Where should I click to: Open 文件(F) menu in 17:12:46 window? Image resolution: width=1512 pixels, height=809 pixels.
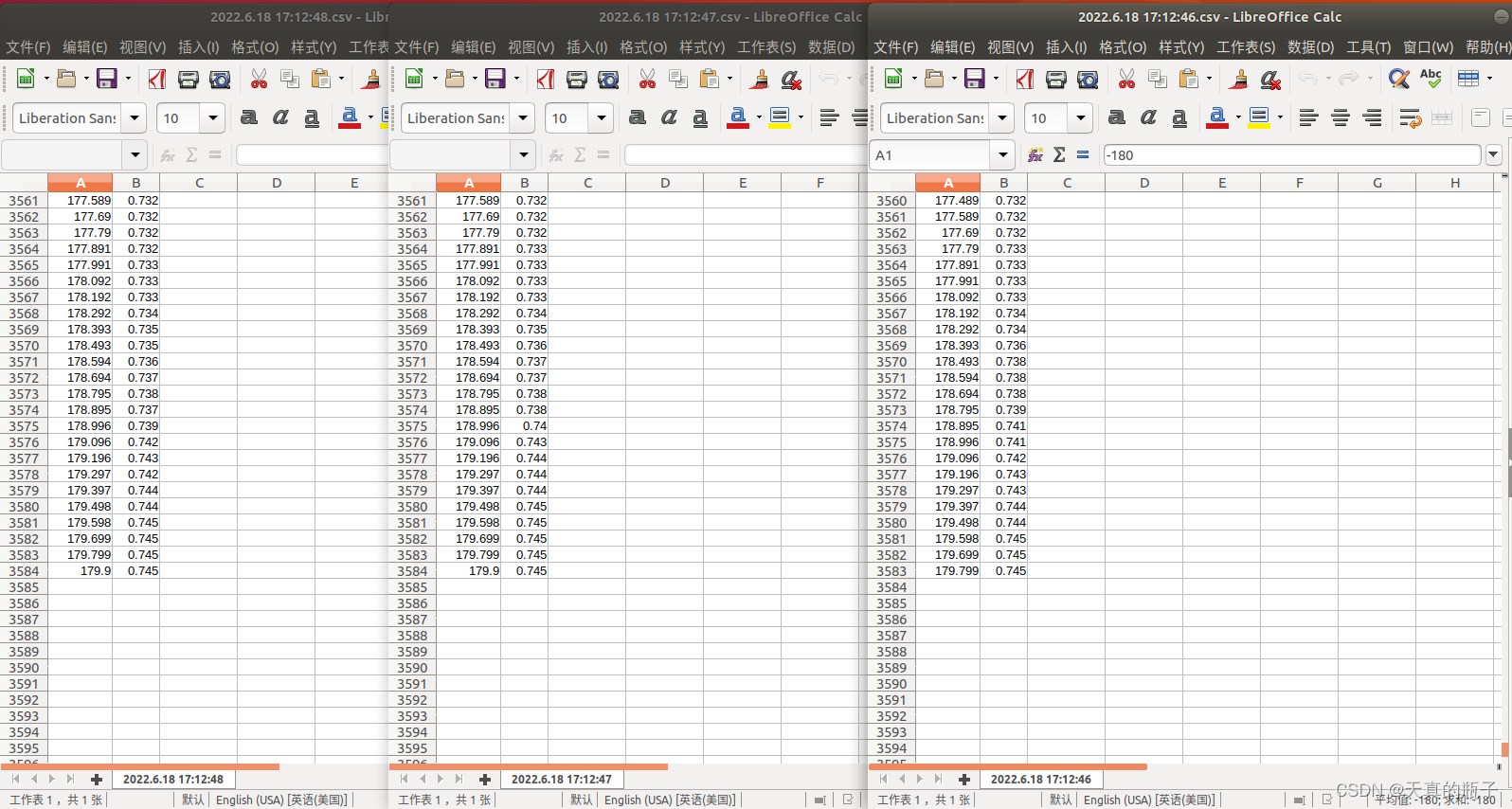point(895,46)
